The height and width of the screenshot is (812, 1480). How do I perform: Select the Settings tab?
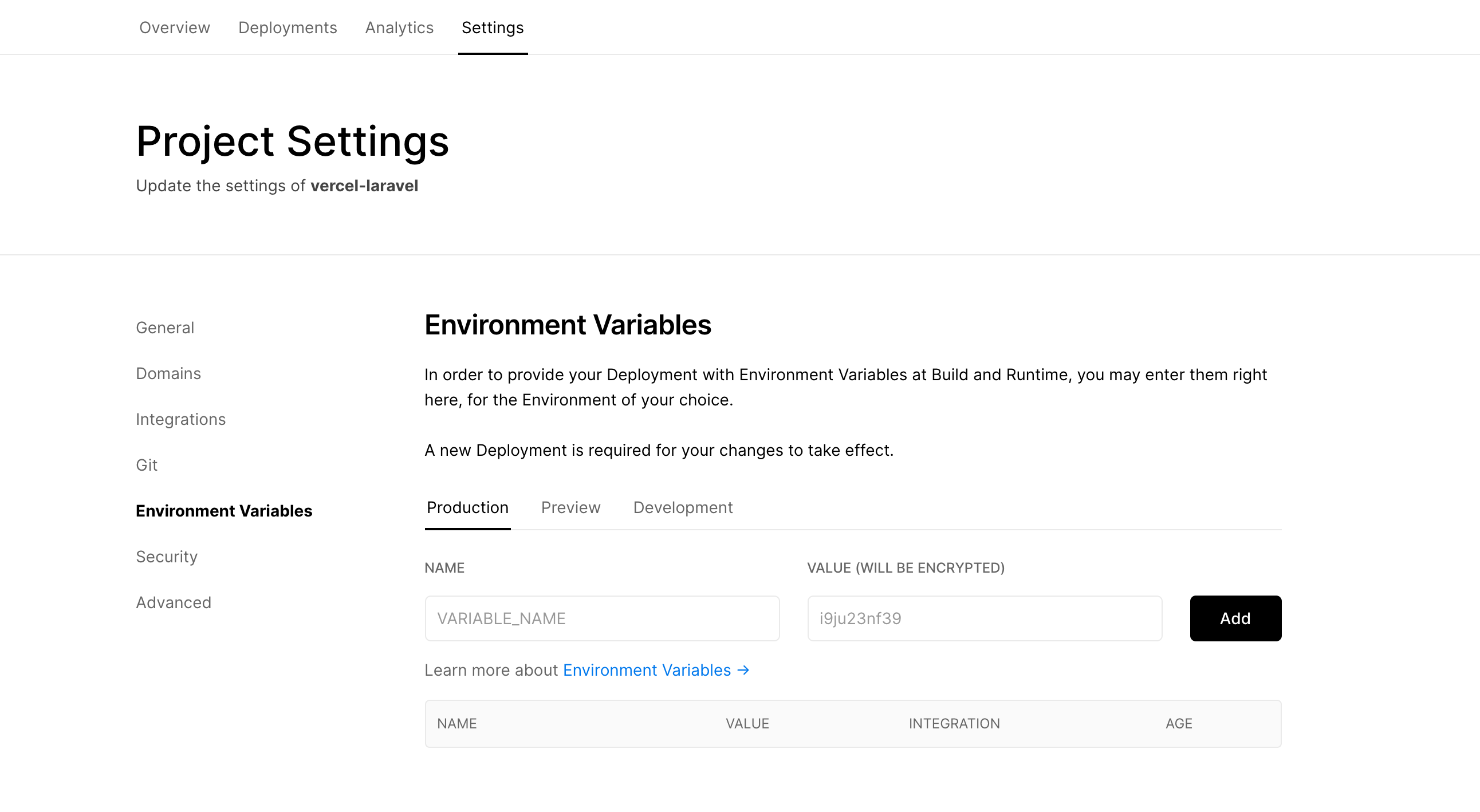click(492, 28)
